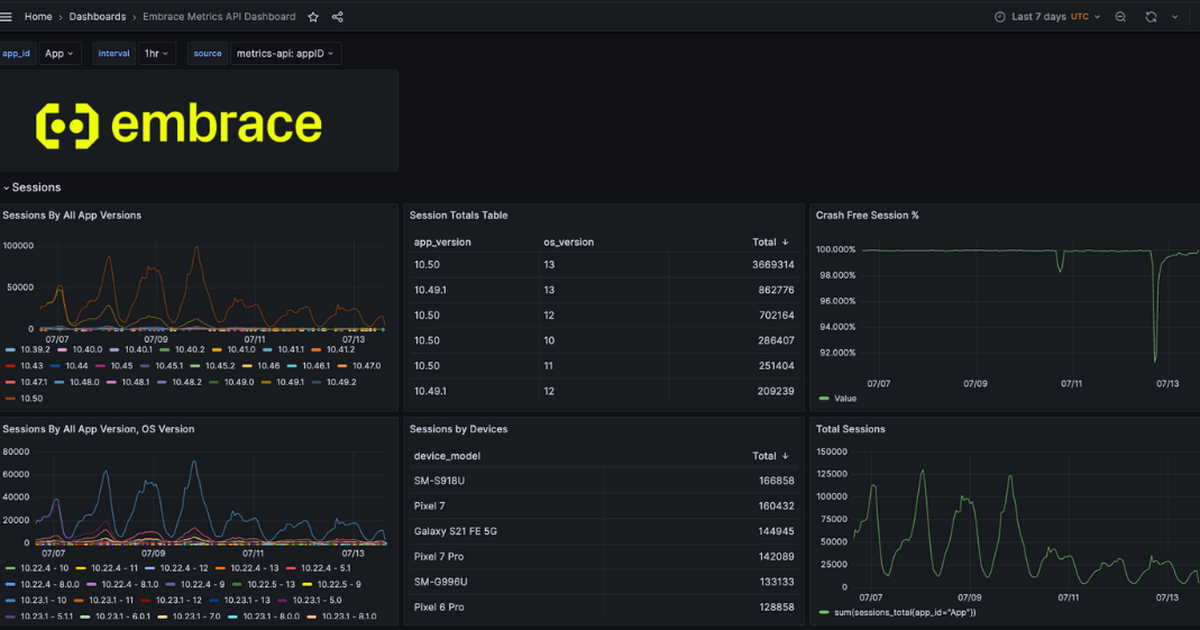This screenshot has height=630, width=1200.
Task: Click Embrace Metrics API Dashboard breadcrumb
Action: [x=219, y=17]
